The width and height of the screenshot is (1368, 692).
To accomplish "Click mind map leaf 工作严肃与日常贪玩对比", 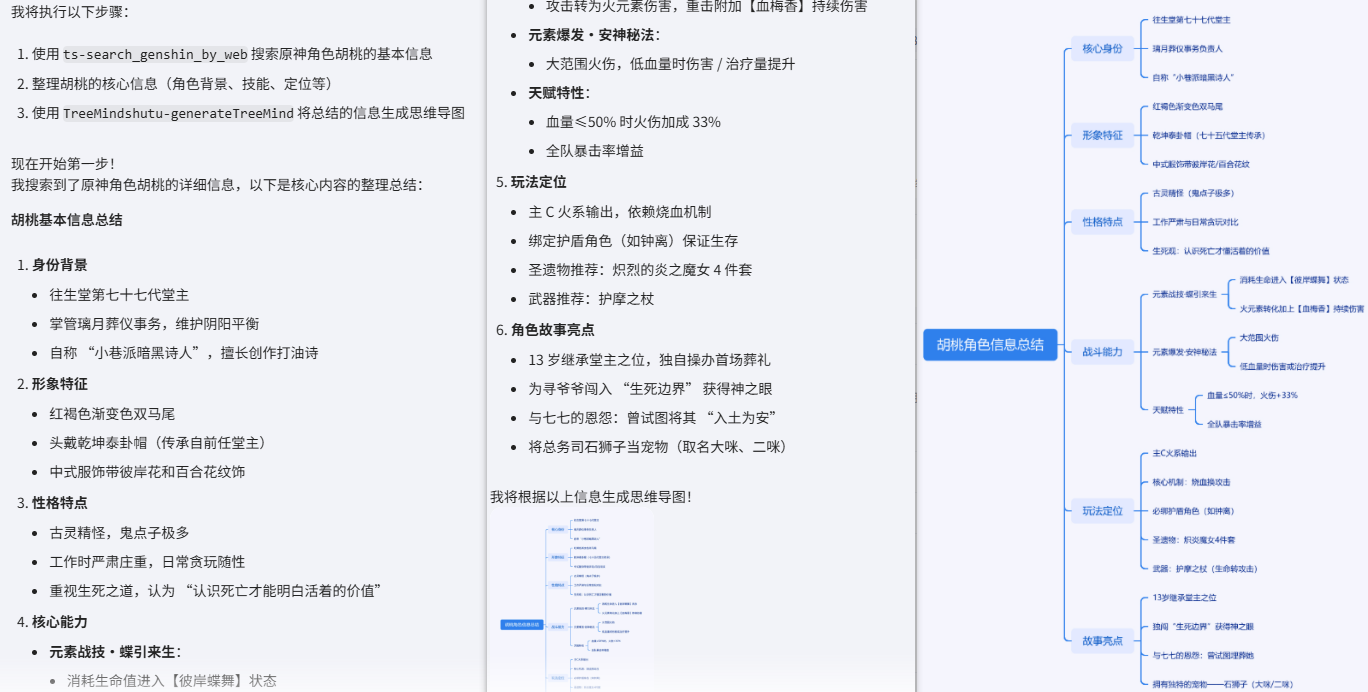I will pyautogui.click(x=1195, y=222).
